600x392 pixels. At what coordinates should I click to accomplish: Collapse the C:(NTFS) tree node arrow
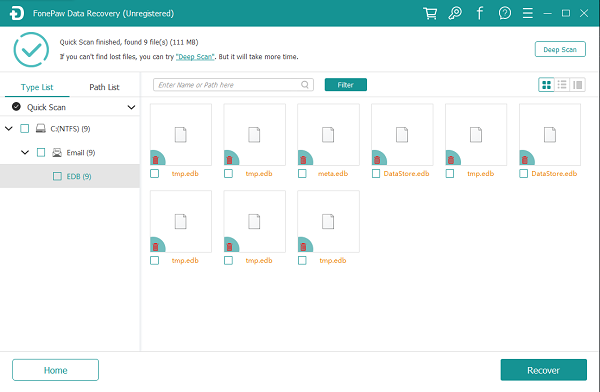point(8,129)
